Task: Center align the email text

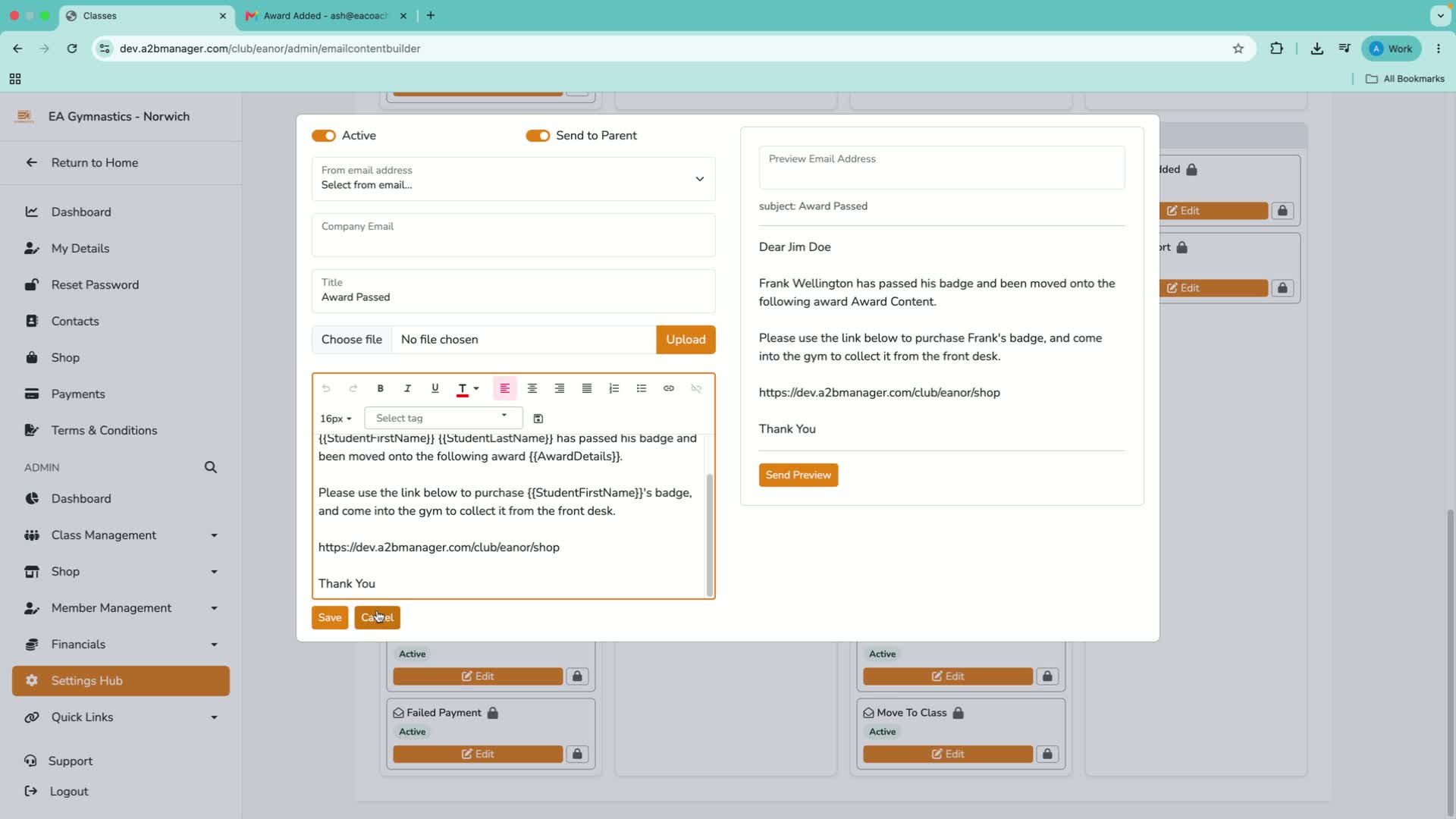Action: click(532, 388)
